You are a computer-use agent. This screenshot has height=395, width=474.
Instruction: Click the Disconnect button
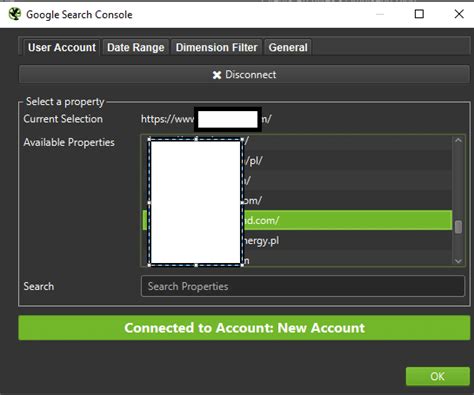(244, 74)
